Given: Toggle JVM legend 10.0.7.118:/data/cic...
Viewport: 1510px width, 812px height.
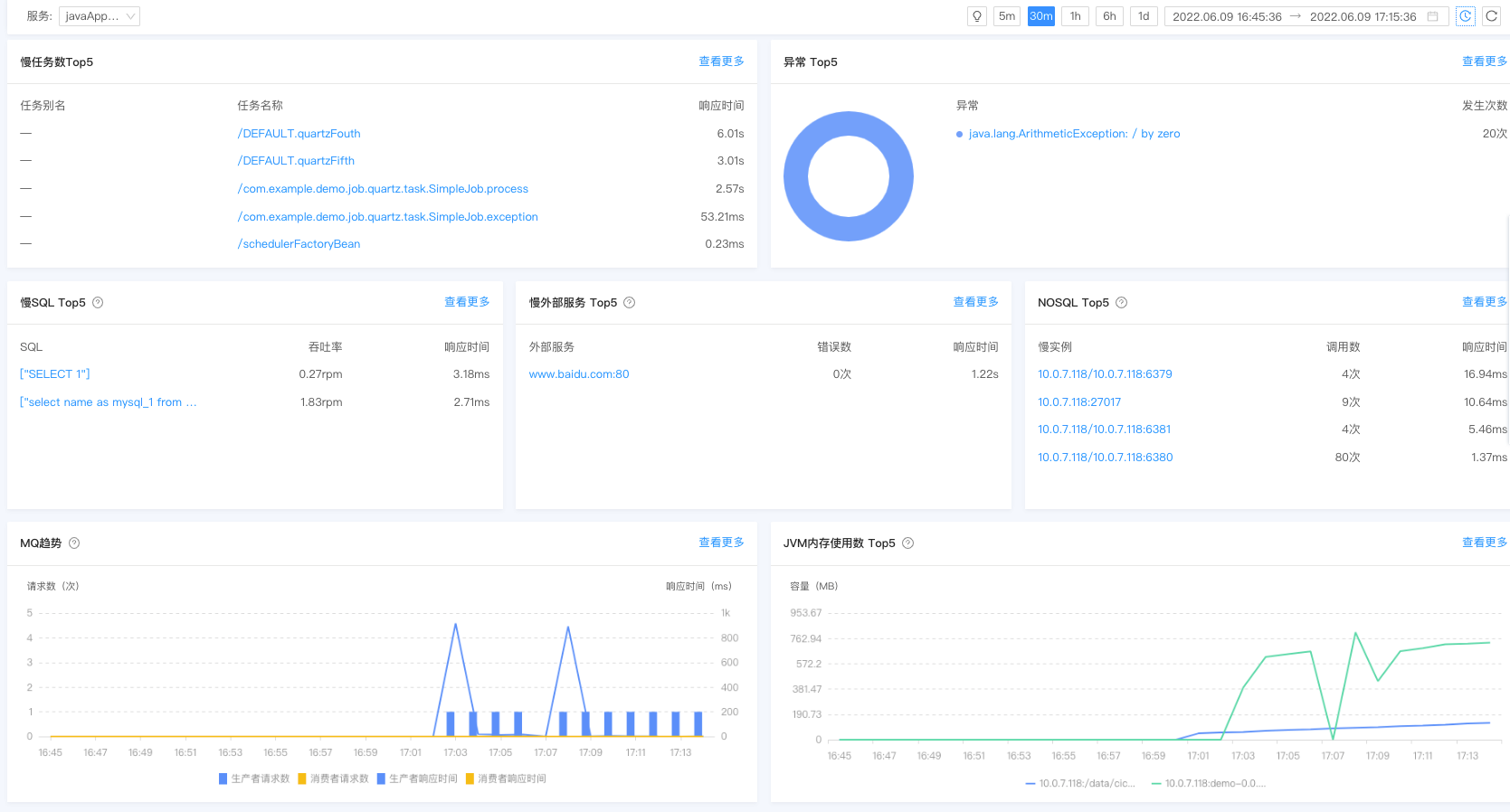Looking at the screenshot, I should [x=1080, y=783].
